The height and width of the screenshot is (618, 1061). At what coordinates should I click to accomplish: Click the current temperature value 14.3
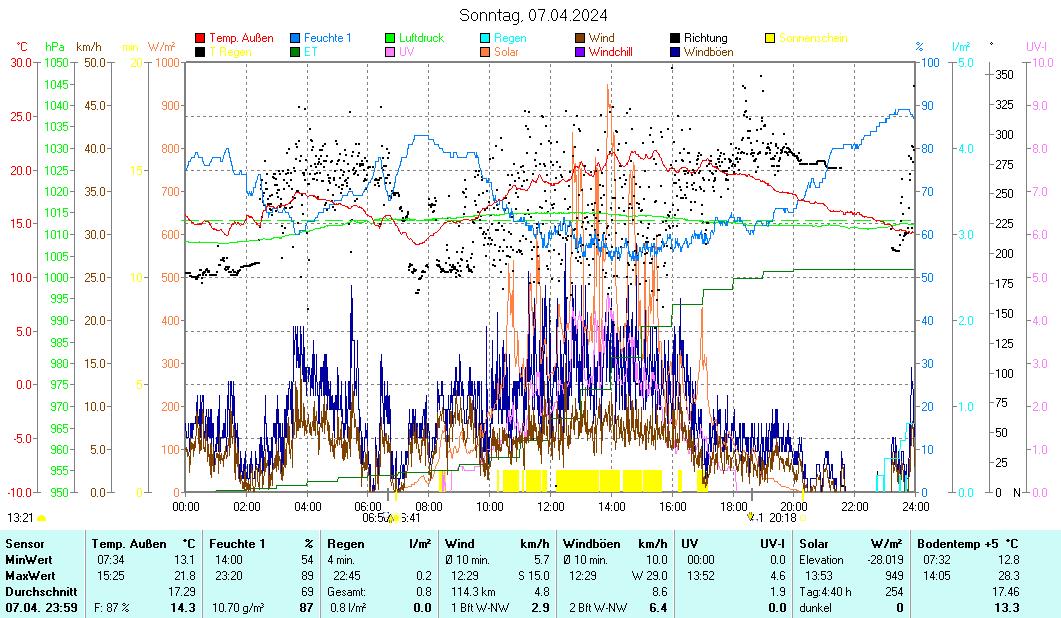pyautogui.click(x=183, y=608)
